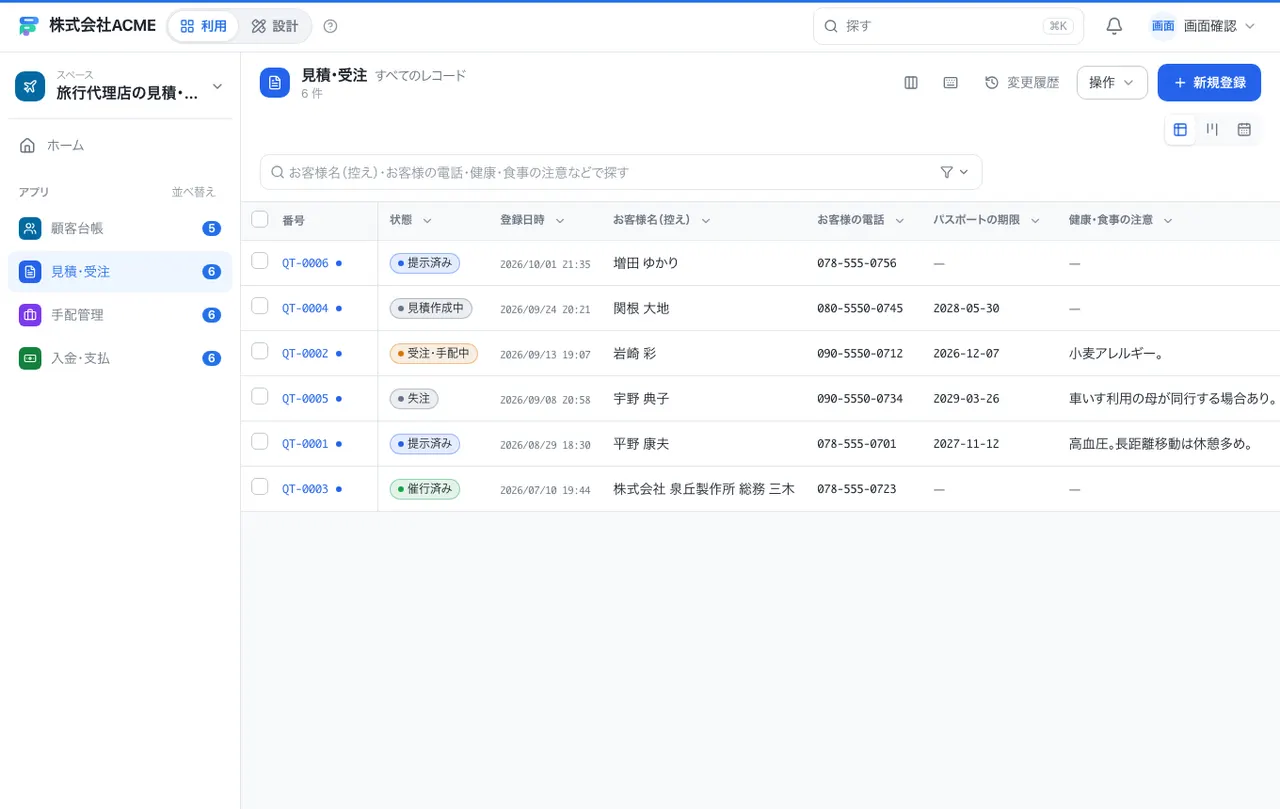Click the 見積・受注 document icon in header
Image resolution: width=1280 pixels, height=809 pixels.
pyautogui.click(x=275, y=83)
